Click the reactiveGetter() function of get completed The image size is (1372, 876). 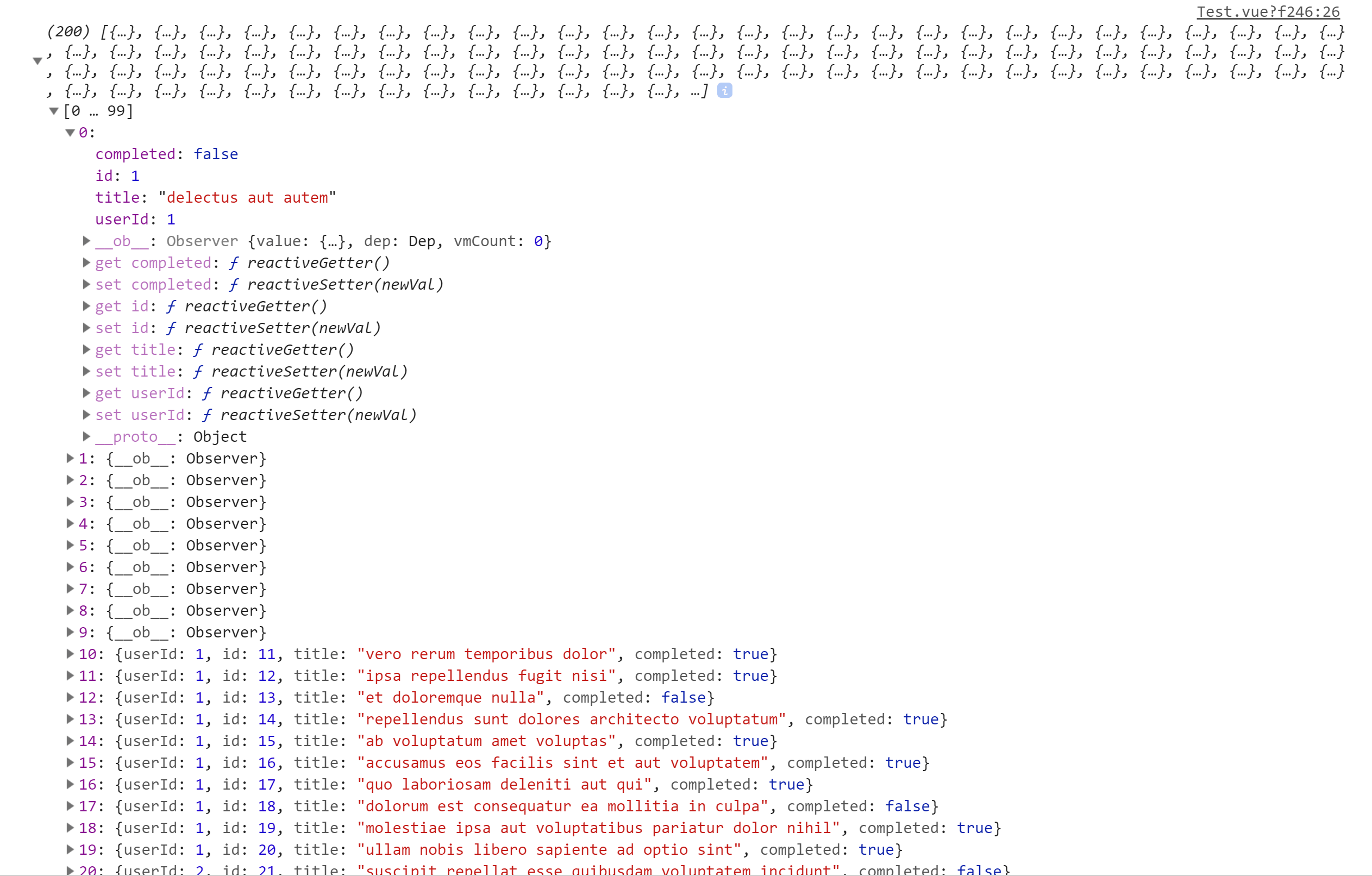click(318, 262)
